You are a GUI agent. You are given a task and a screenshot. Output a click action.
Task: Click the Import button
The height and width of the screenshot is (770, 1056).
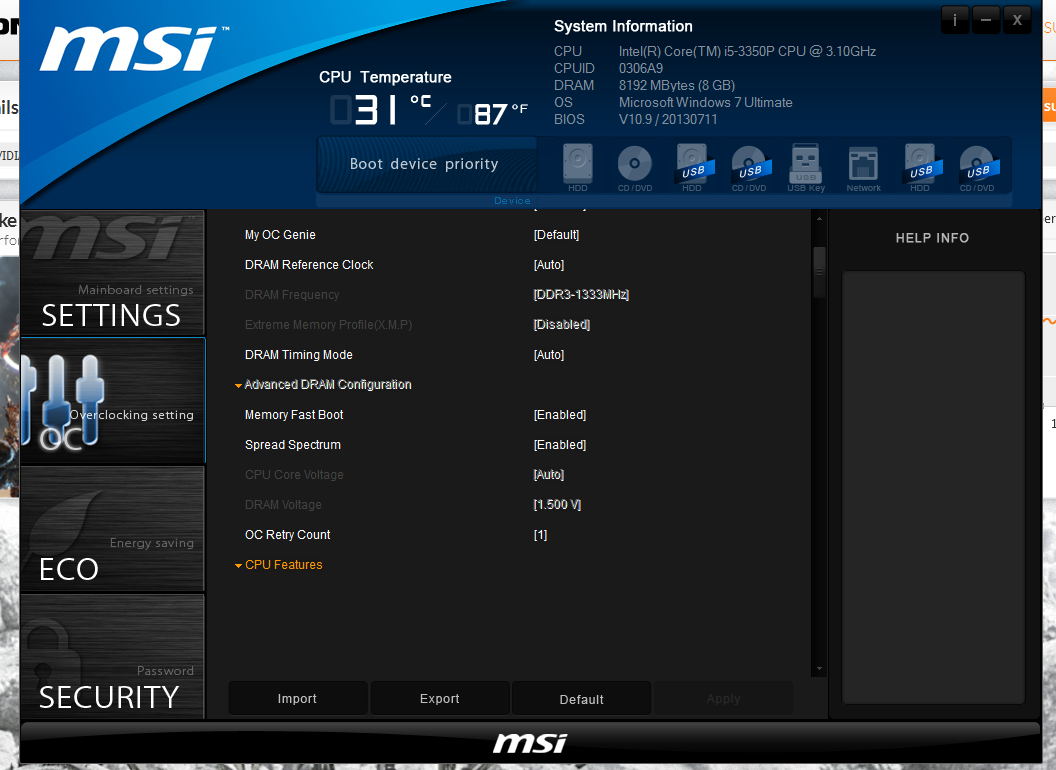pos(298,699)
